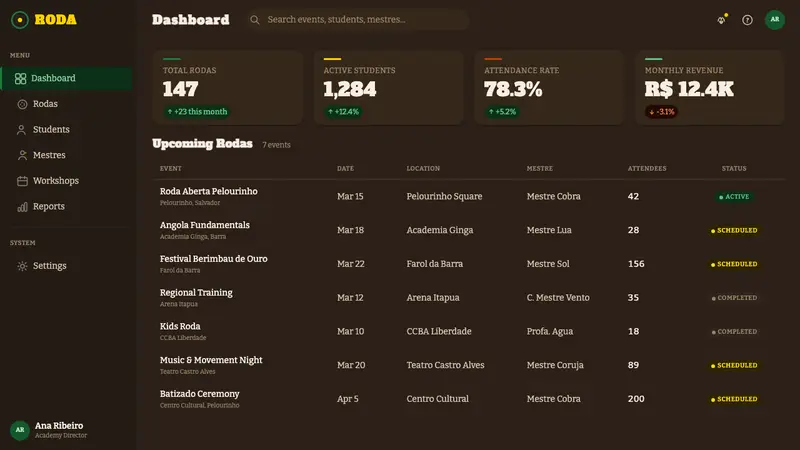Sort by ATTENDEES column header
This screenshot has width=800, height=450.
tap(647, 168)
